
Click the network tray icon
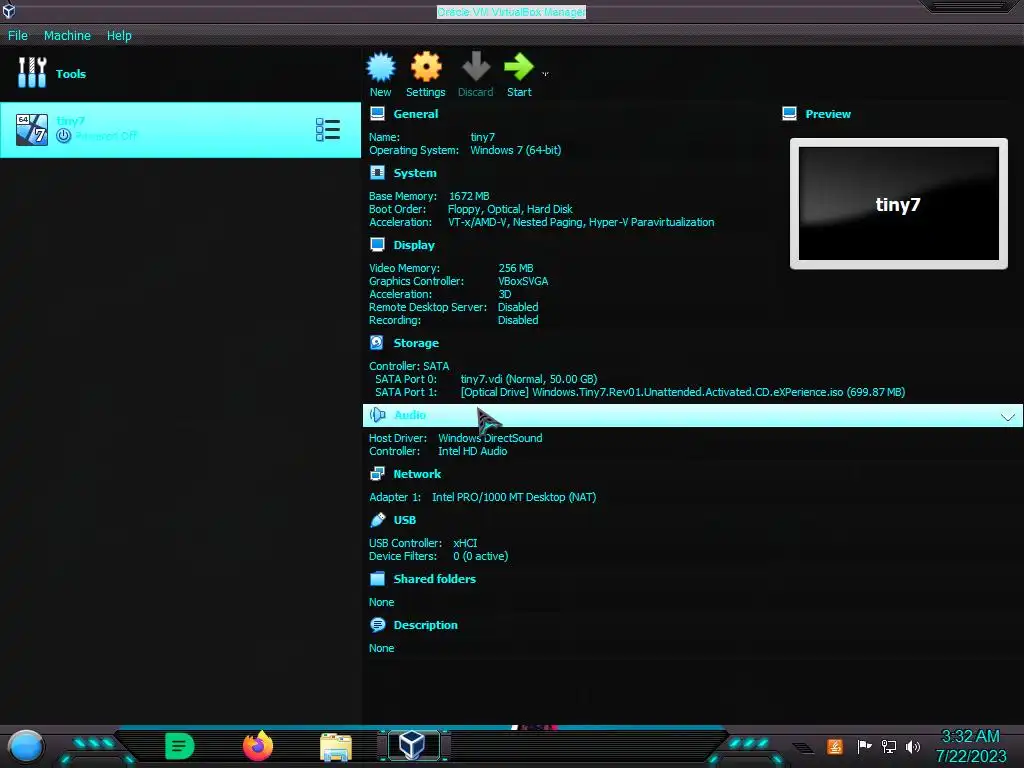point(889,746)
